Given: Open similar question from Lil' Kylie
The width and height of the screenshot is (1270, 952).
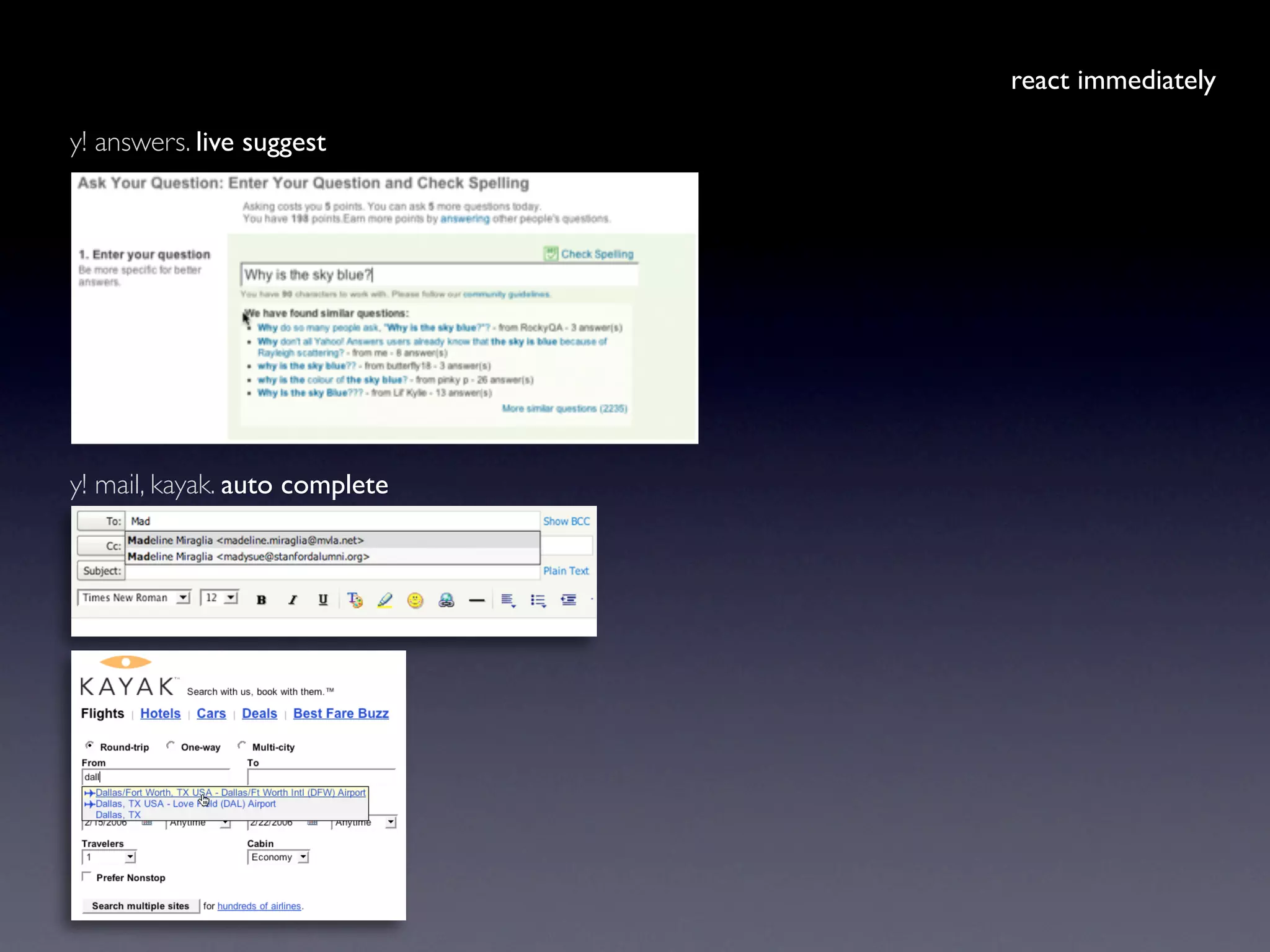Looking at the screenshot, I should point(310,393).
